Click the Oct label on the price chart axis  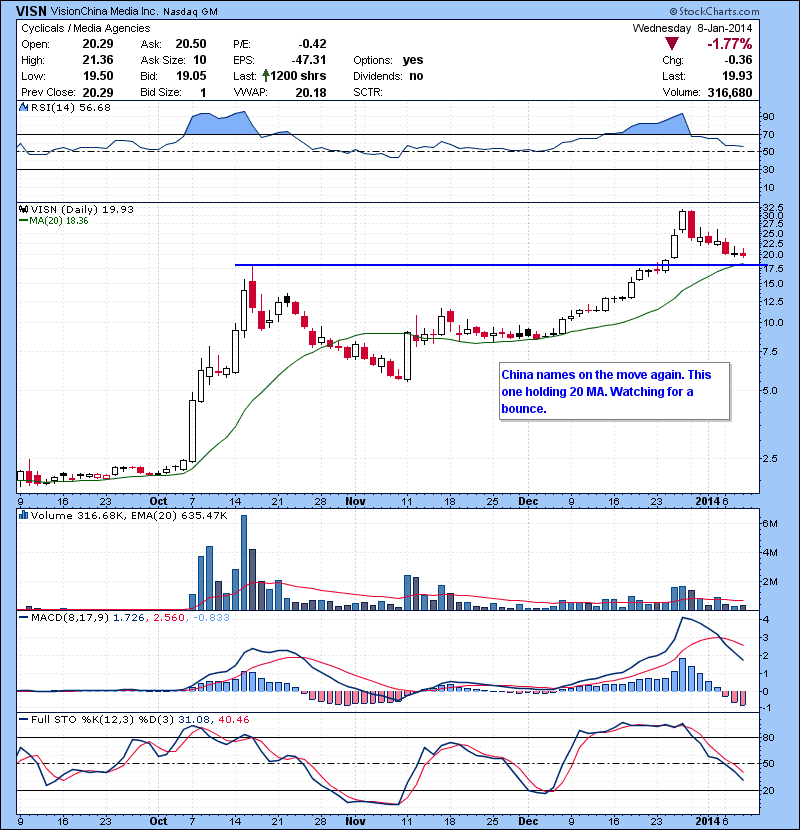[x=158, y=501]
